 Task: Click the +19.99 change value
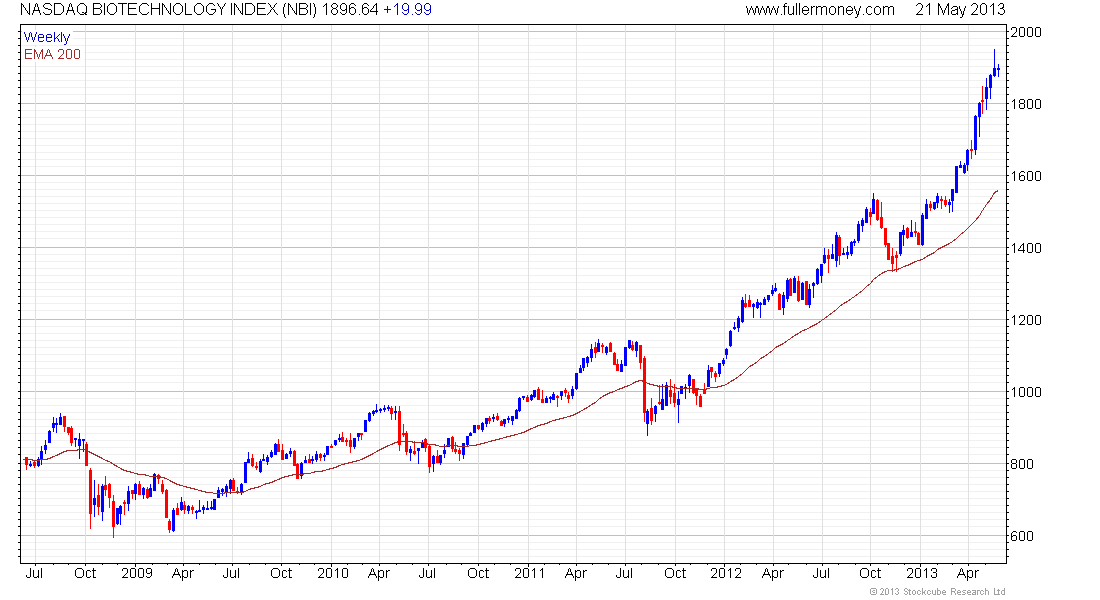coord(408,10)
